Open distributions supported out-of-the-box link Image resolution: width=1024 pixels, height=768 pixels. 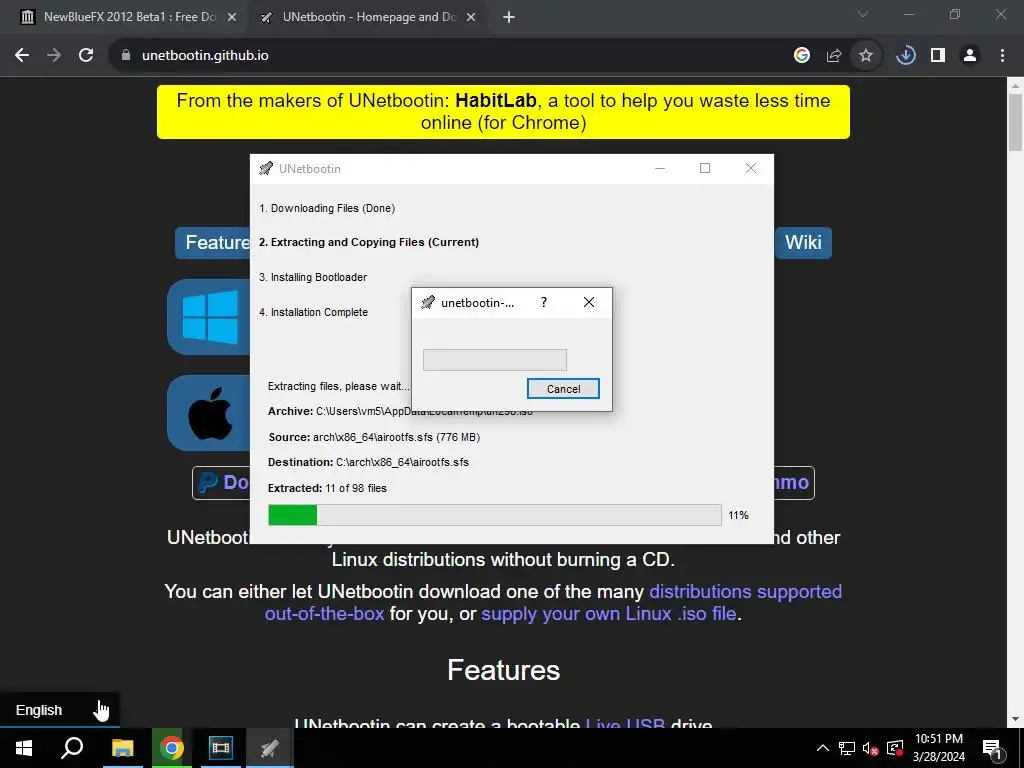[553, 602]
